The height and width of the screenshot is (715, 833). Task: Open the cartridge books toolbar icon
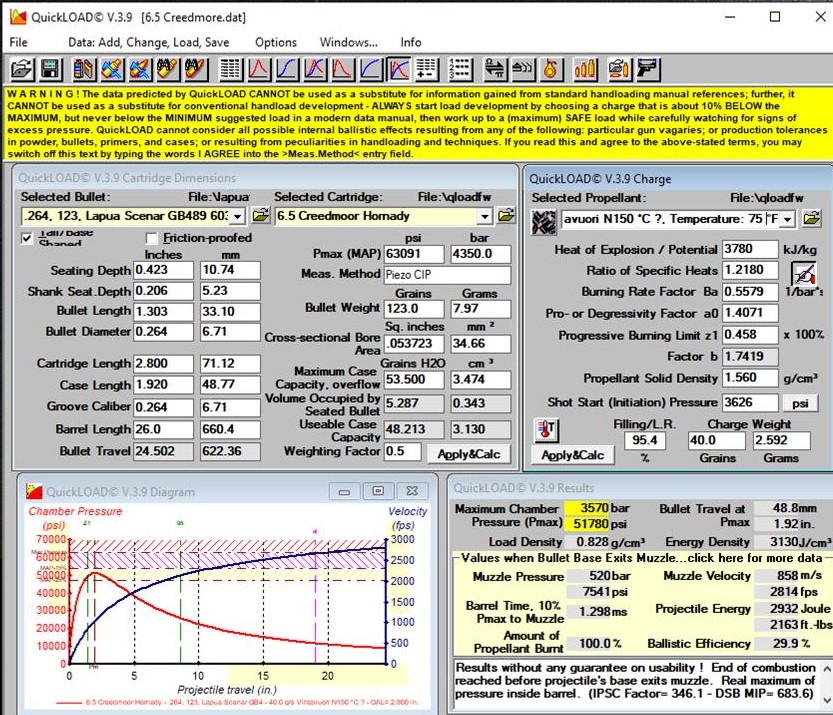click(84, 70)
